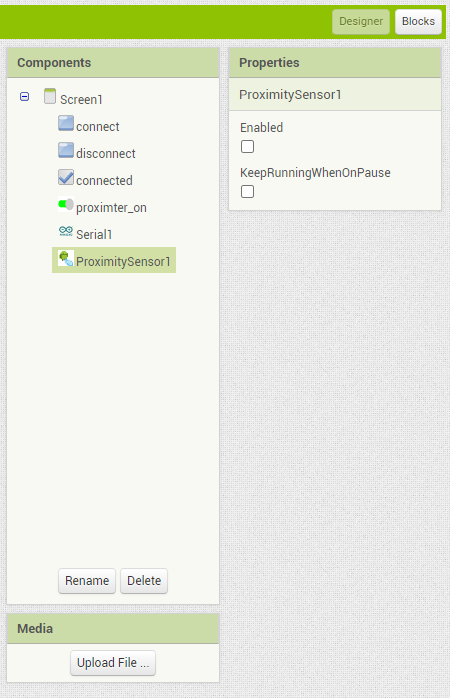Collapse the Screen1 component tree
Viewport: 450px width, 698px height.
[24, 96]
